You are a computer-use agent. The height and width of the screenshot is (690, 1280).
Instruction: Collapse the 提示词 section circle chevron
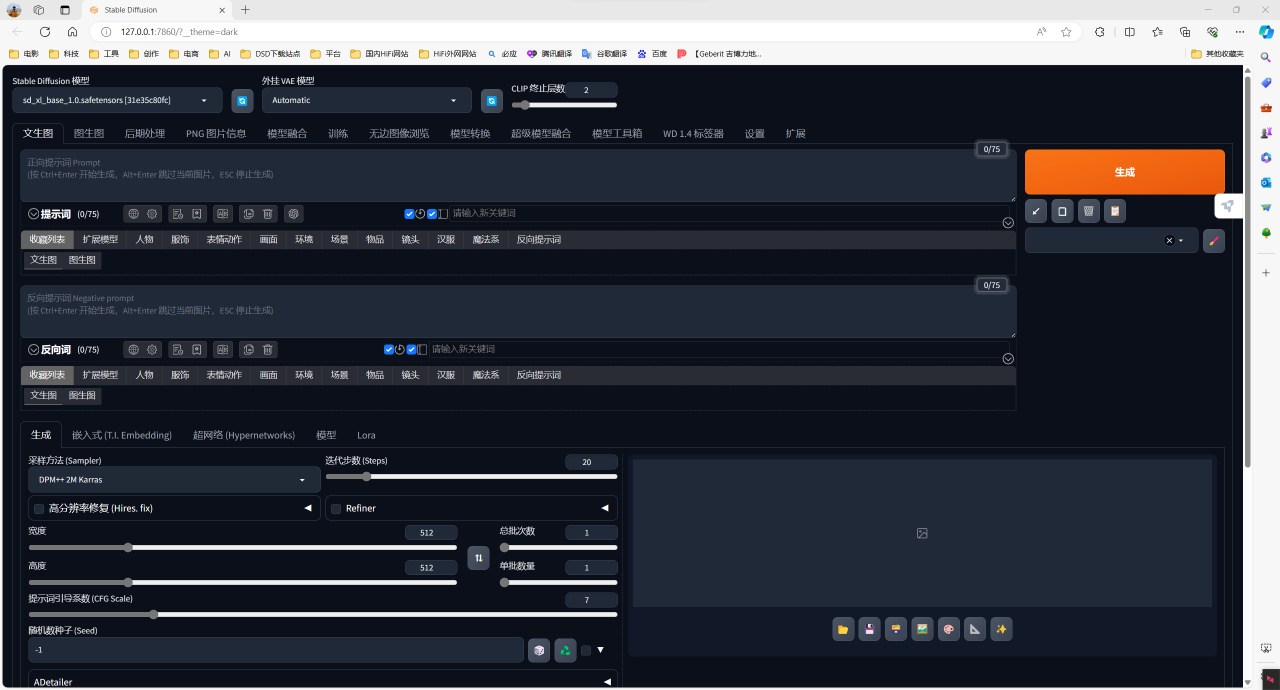(33, 214)
